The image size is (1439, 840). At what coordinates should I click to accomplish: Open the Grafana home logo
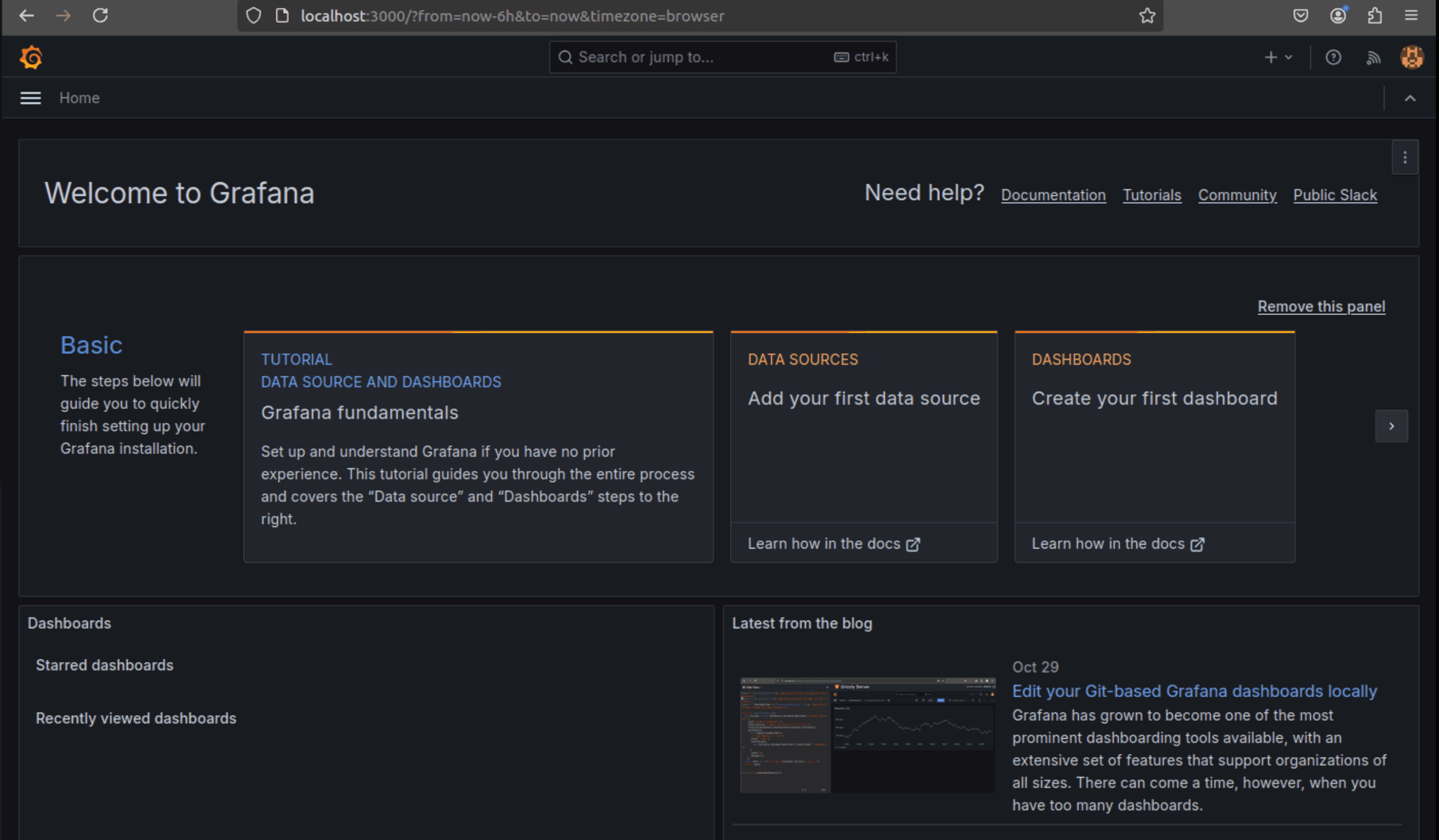point(32,57)
